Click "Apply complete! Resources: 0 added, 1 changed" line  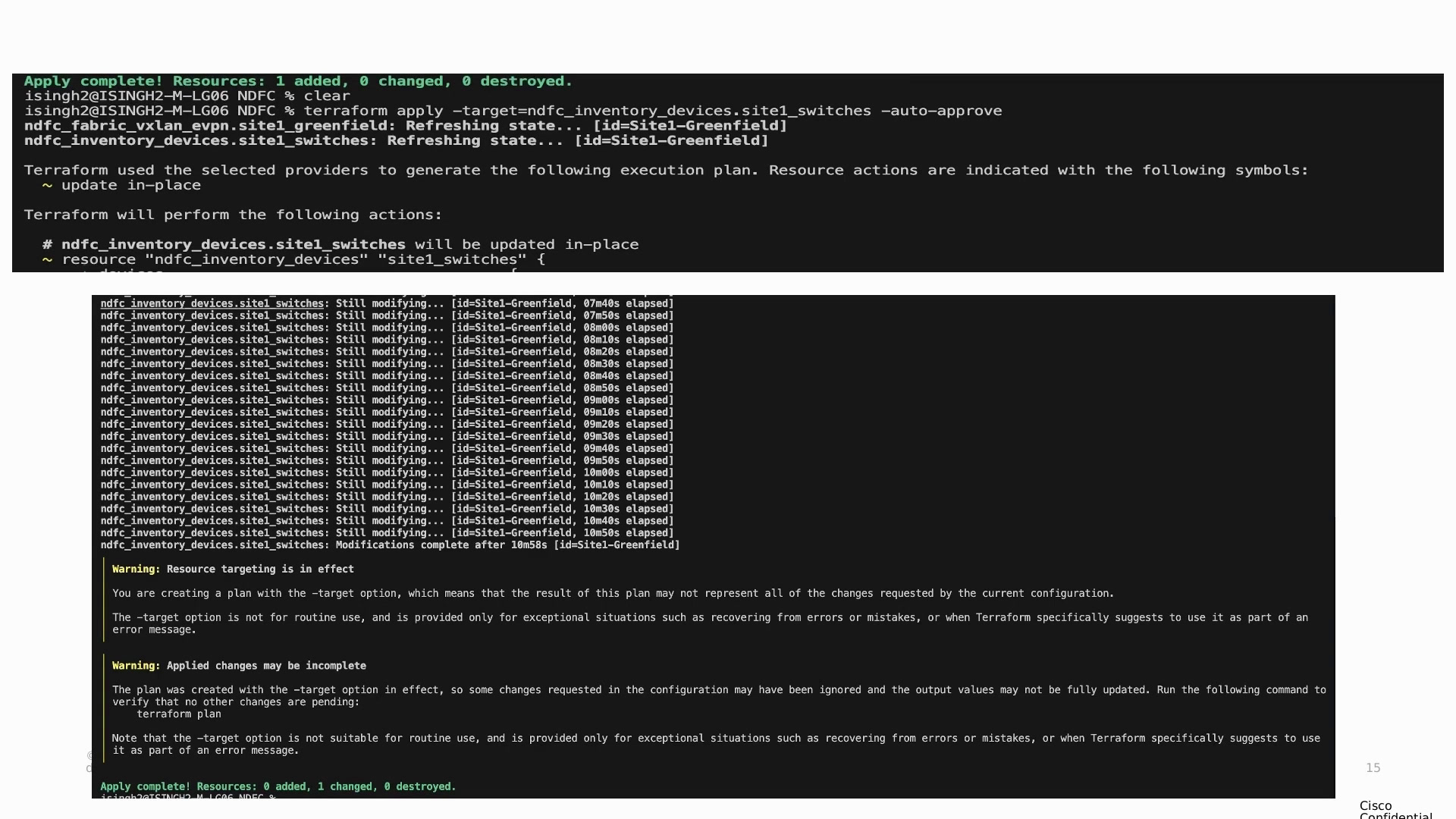[278, 787]
